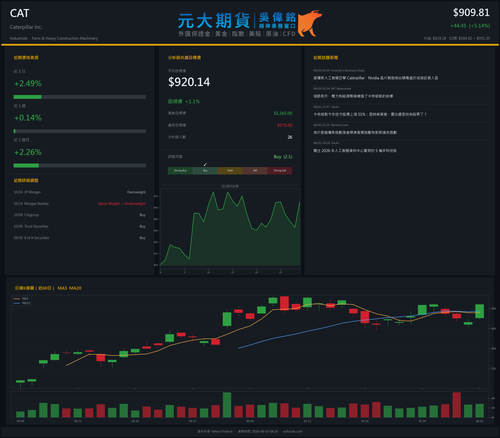Click the MA20 legend entry
This screenshot has height=438, width=500.
[22, 303]
